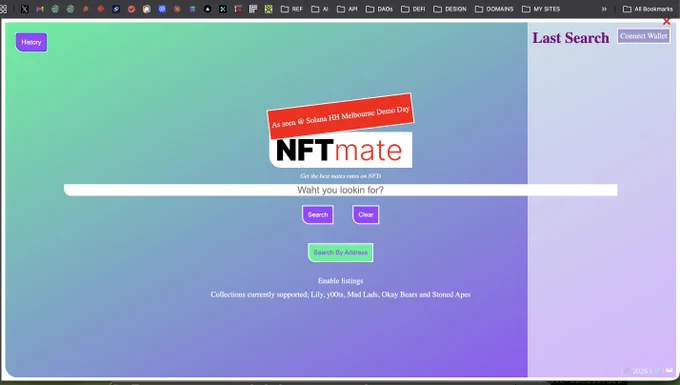Open the blue circular bookmark icon
The image size is (680, 385).
coord(162,9)
